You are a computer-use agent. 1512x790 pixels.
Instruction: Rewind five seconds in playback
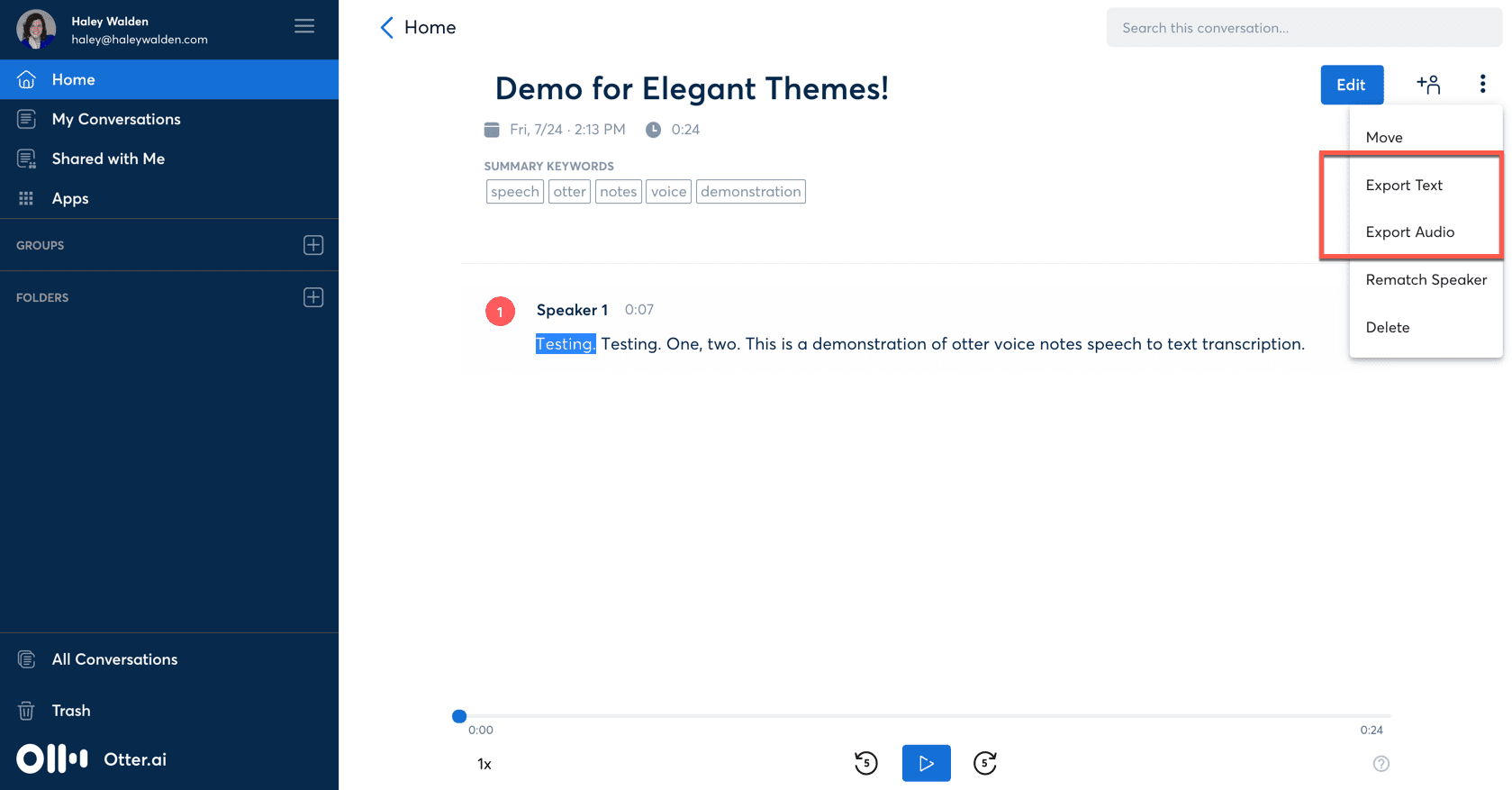click(x=866, y=763)
